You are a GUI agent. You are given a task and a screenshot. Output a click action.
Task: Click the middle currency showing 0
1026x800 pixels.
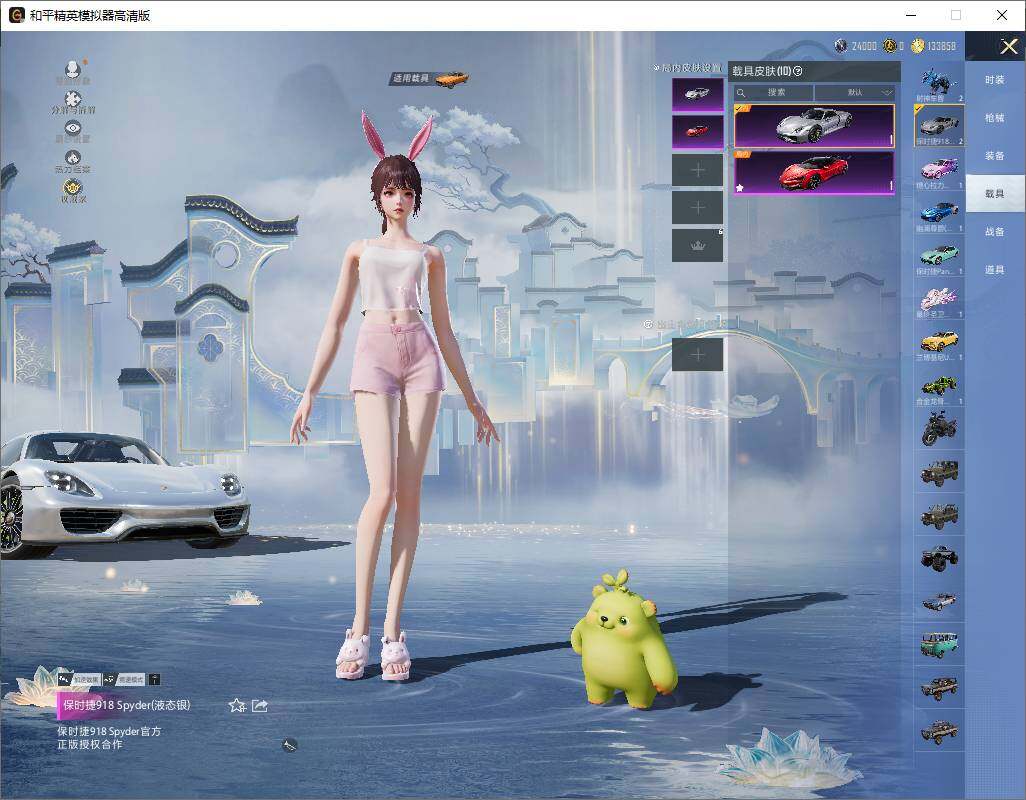point(894,46)
